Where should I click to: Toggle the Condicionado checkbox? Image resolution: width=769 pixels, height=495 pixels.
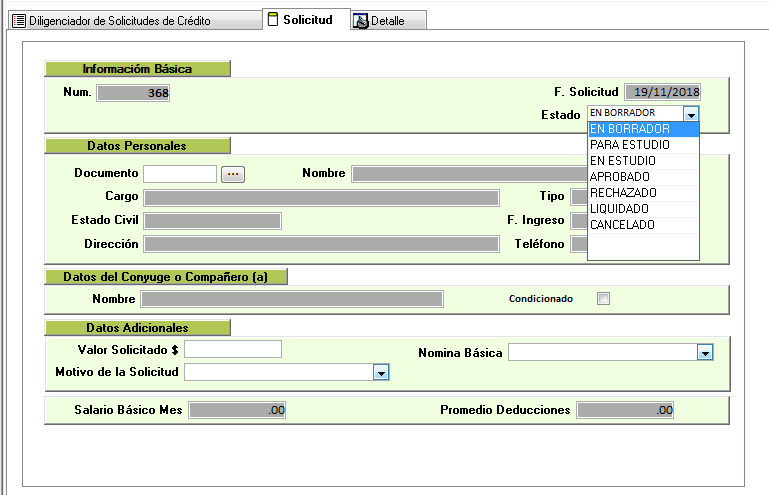603,298
